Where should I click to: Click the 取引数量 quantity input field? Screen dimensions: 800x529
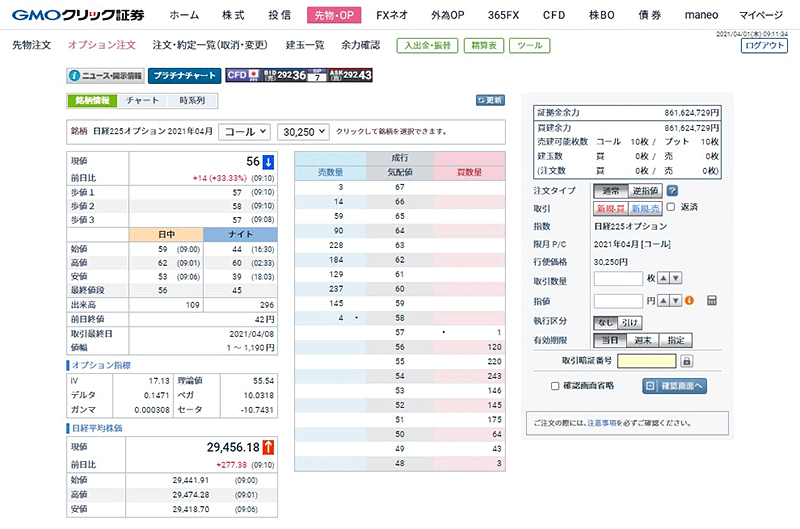pos(618,278)
